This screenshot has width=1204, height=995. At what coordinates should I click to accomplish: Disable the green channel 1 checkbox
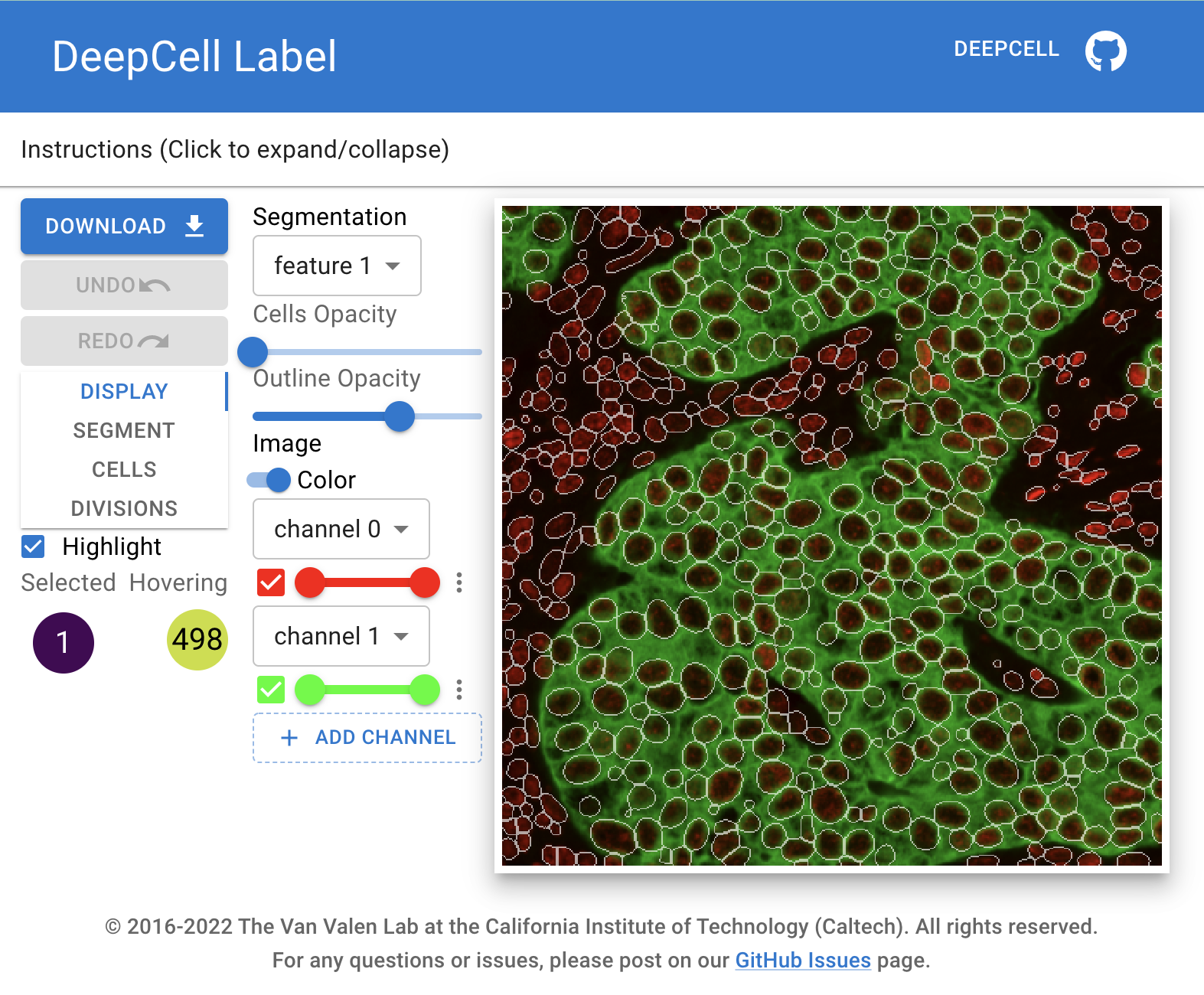click(x=271, y=690)
